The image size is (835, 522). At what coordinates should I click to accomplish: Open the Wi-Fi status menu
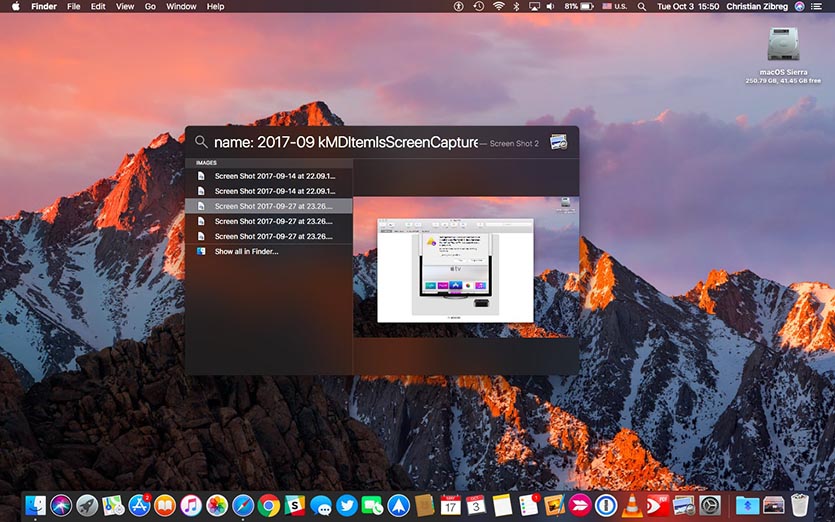pos(497,6)
